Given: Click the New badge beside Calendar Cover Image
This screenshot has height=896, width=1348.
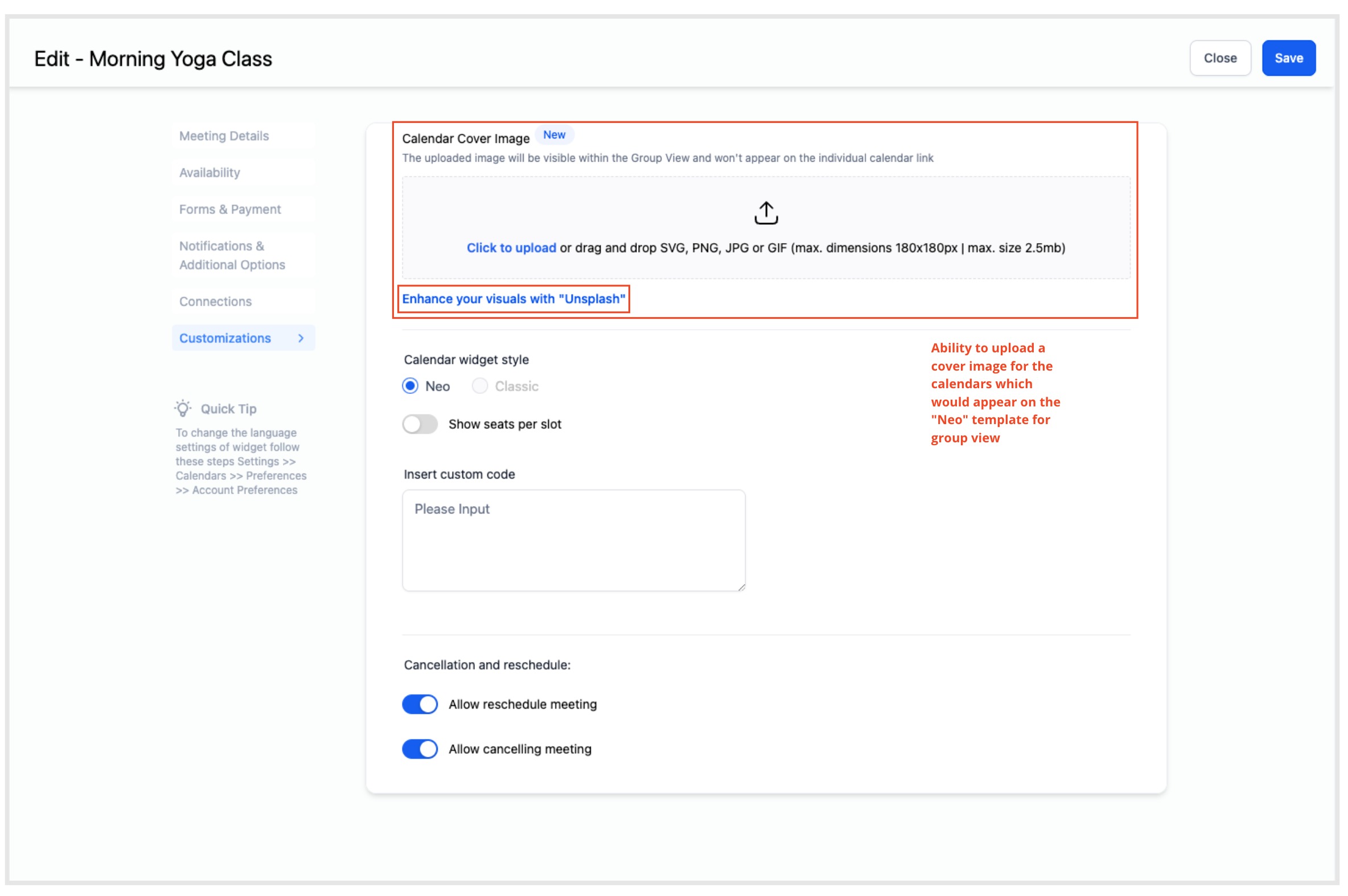Looking at the screenshot, I should point(554,135).
